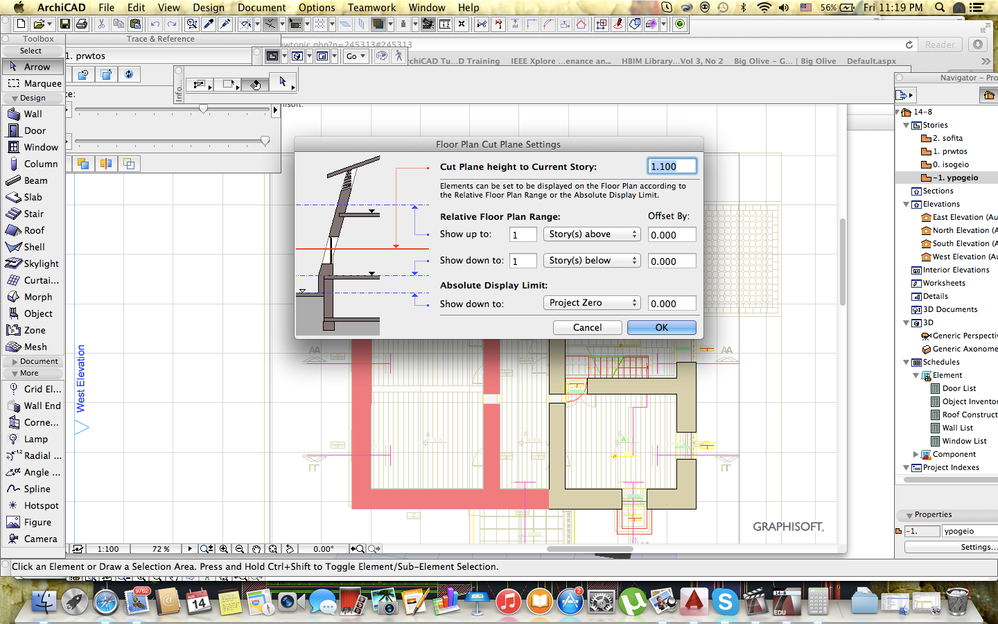
Task: Select the Zone tool
Action: point(34,330)
